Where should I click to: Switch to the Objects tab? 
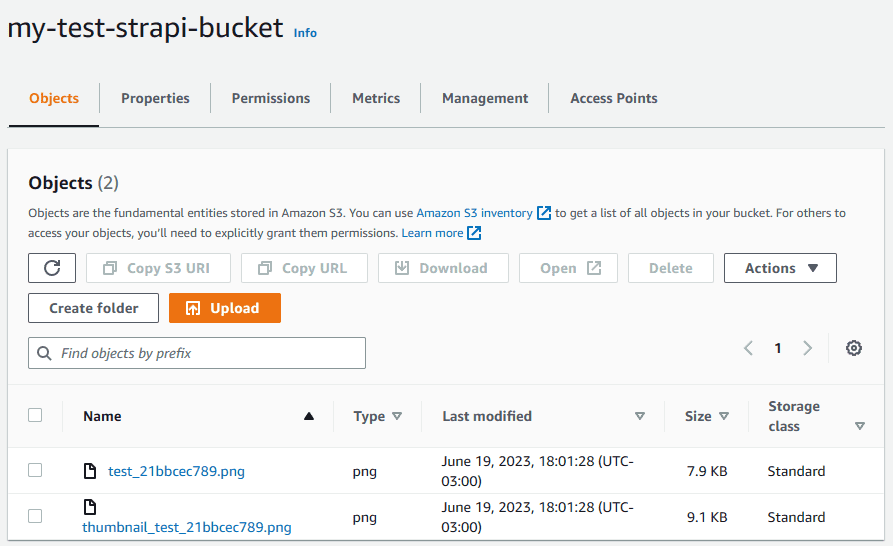[54, 98]
